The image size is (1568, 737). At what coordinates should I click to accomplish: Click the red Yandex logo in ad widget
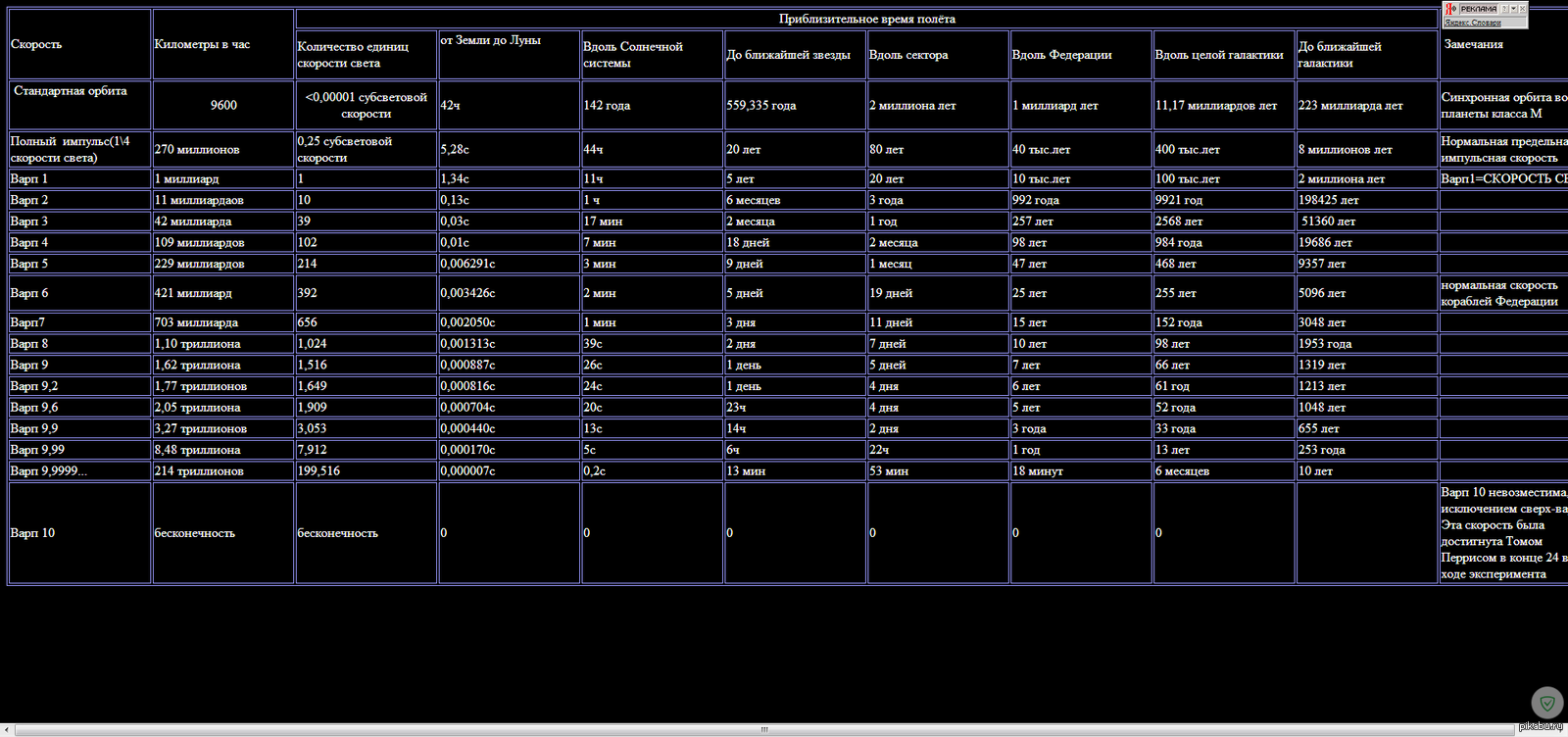(x=1451, y=9)
